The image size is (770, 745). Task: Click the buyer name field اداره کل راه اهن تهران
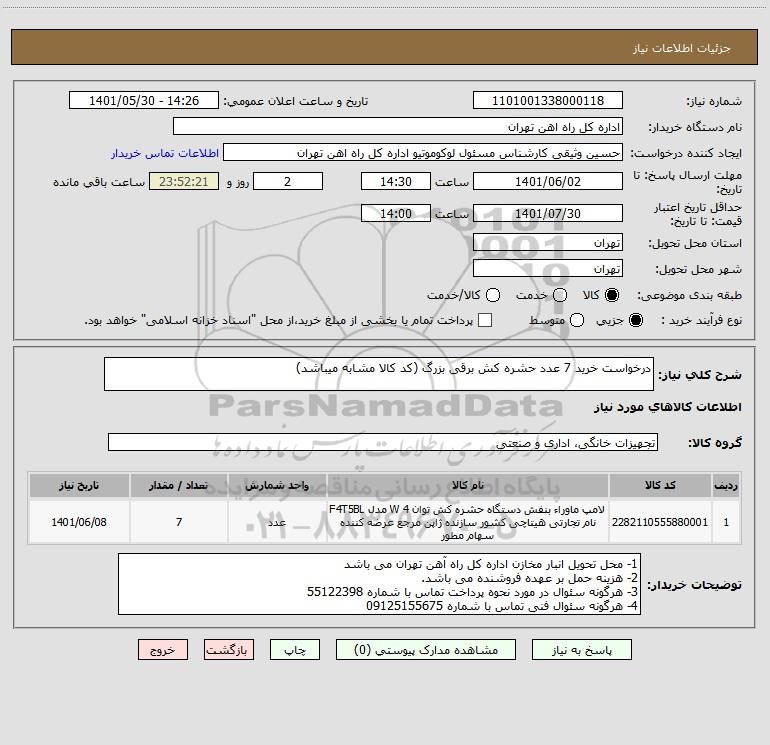point(398,127)
